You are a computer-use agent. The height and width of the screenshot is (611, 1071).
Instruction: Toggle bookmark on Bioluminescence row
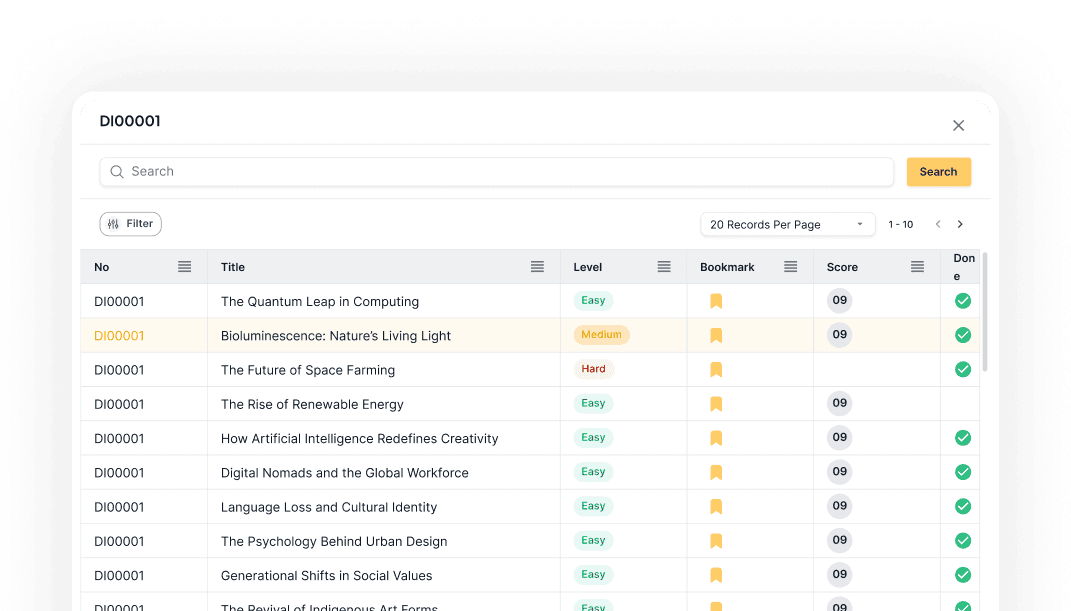coord(716,336)
